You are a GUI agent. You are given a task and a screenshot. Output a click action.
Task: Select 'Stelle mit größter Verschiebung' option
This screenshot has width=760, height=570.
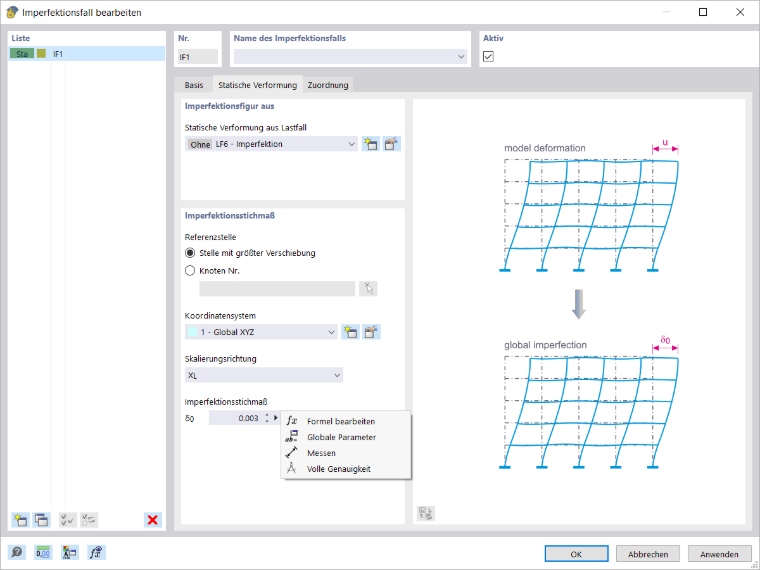190,253
